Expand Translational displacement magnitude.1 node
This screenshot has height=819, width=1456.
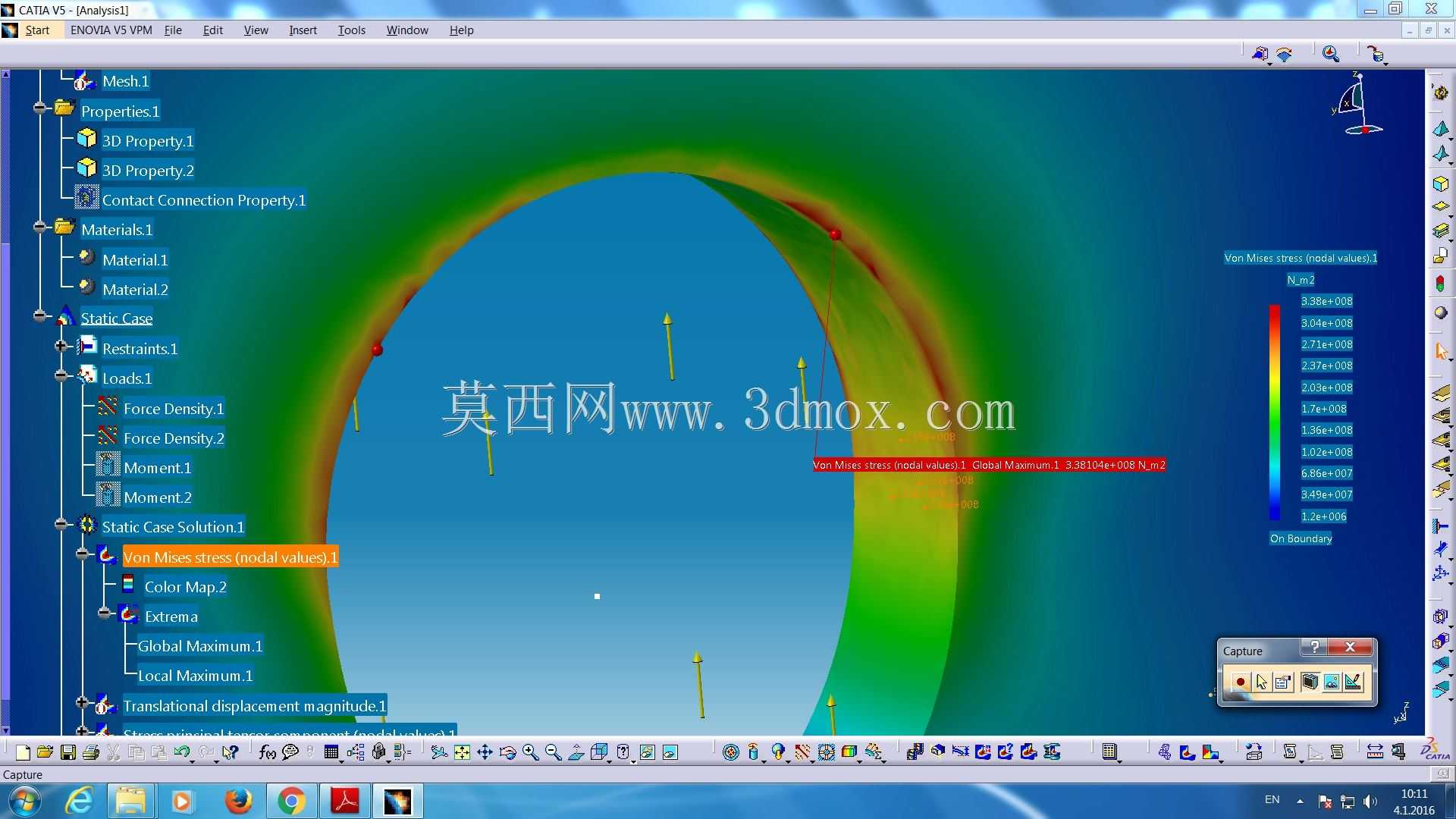[82, 703]
